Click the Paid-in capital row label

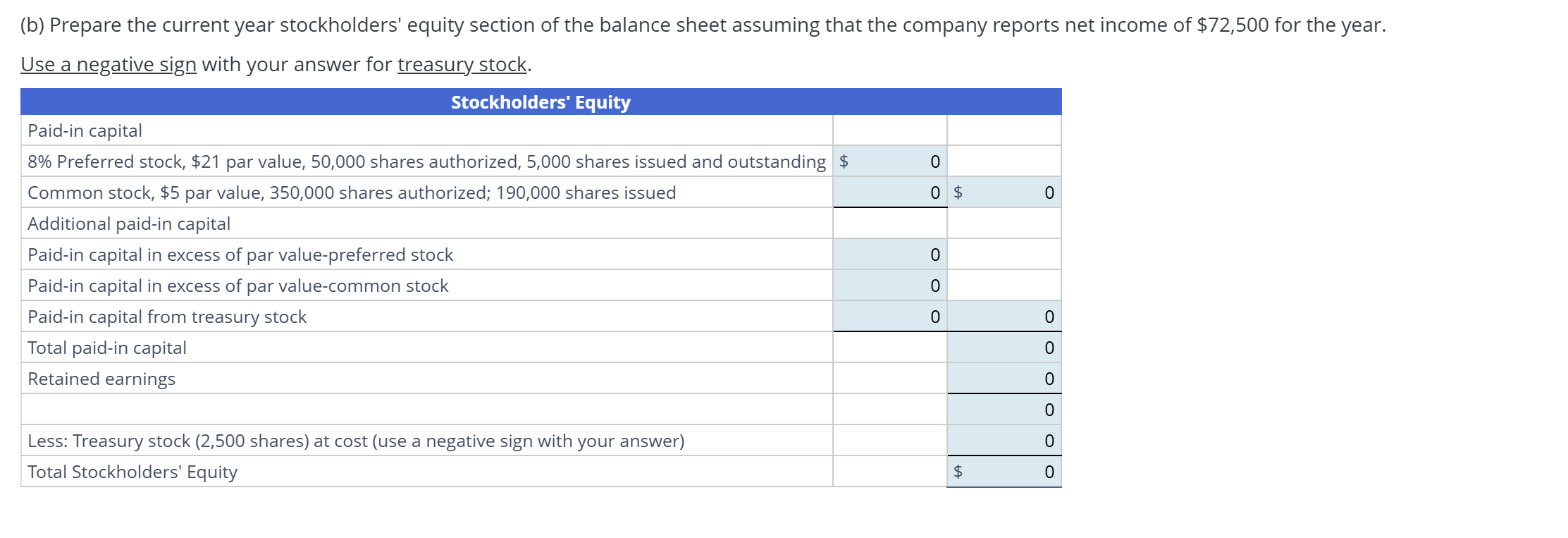pos(85,130)
